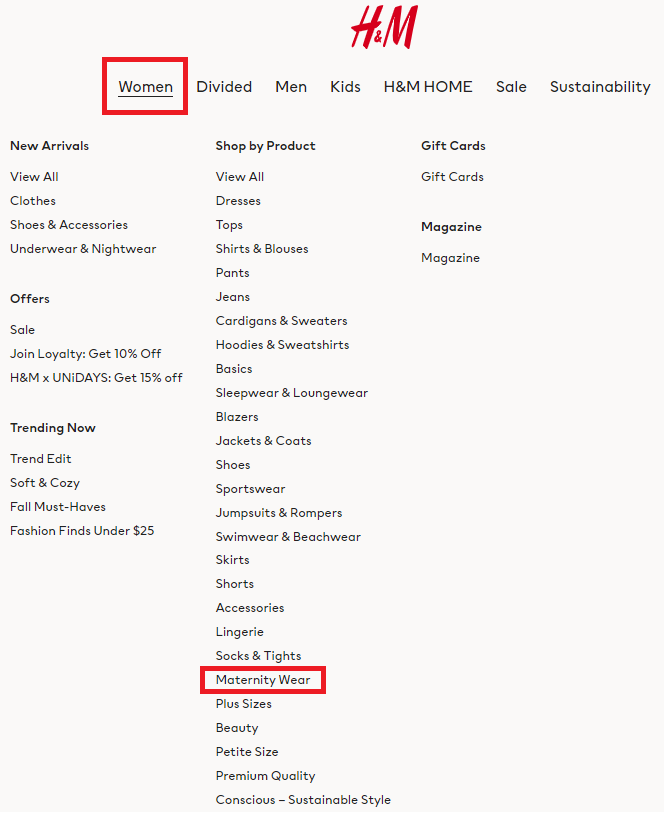The width and height of the screenshot is (664, 815).
Task: Click the bold Gift Cards heading
Action: point(453,146)
